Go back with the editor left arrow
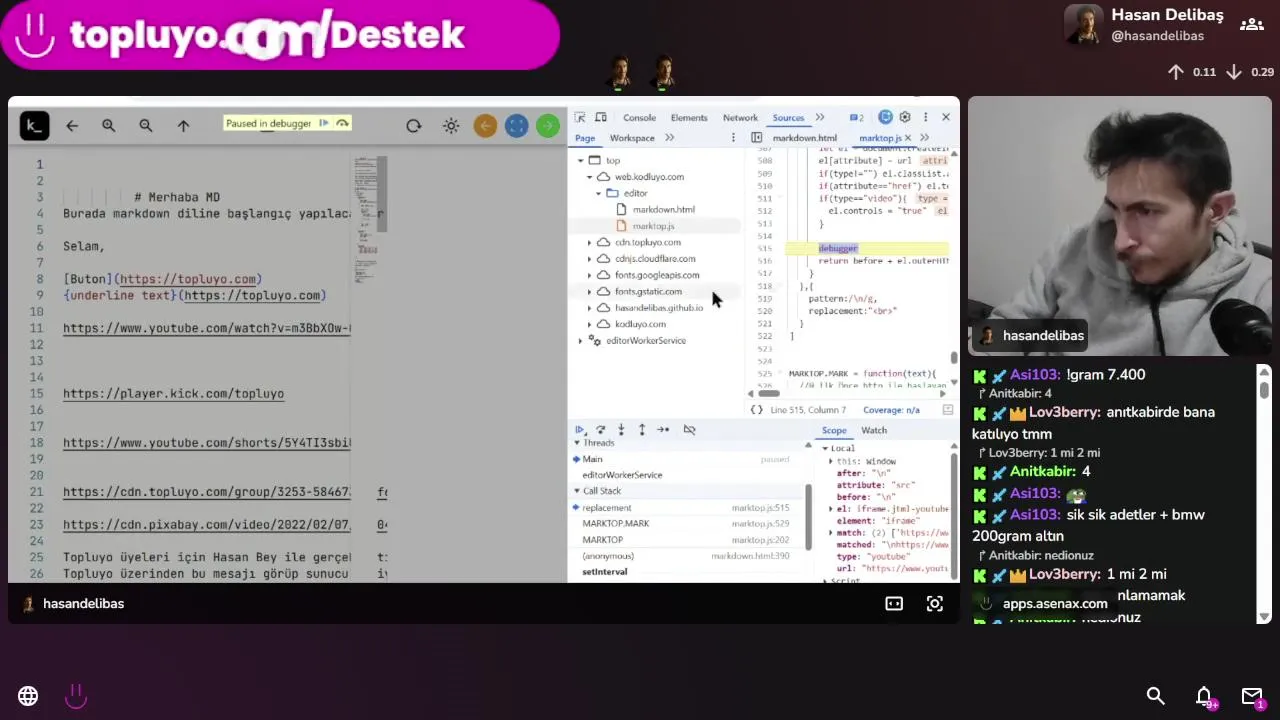This screenshot has height=720, width=1280. pos(72,126)
